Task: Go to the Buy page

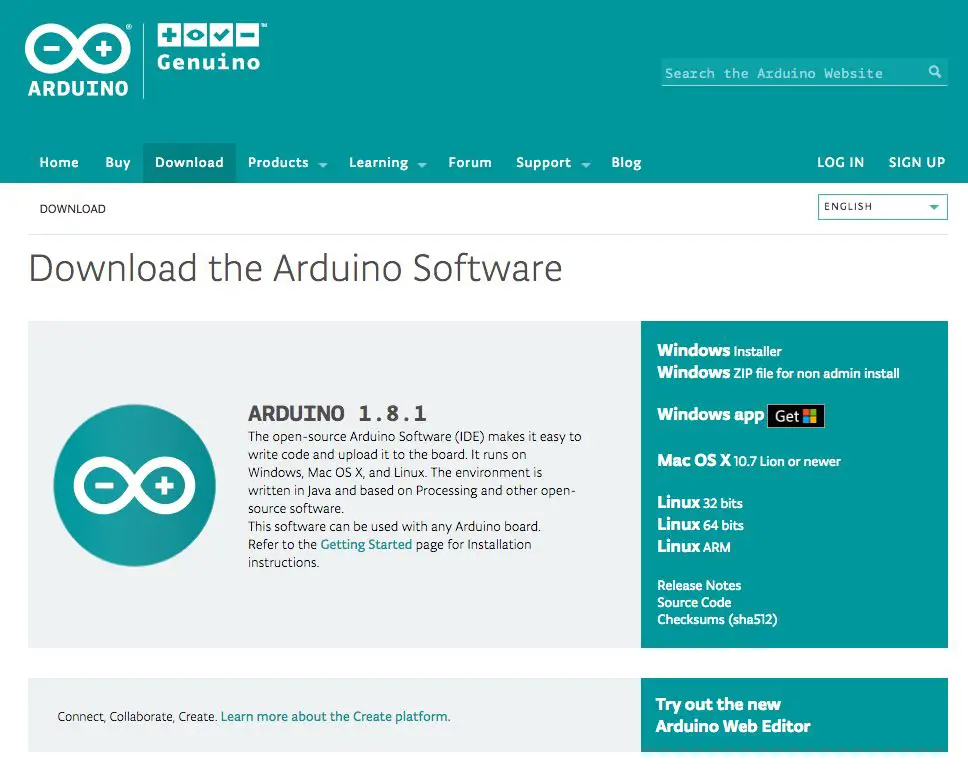Action: [x=117, y=162]
